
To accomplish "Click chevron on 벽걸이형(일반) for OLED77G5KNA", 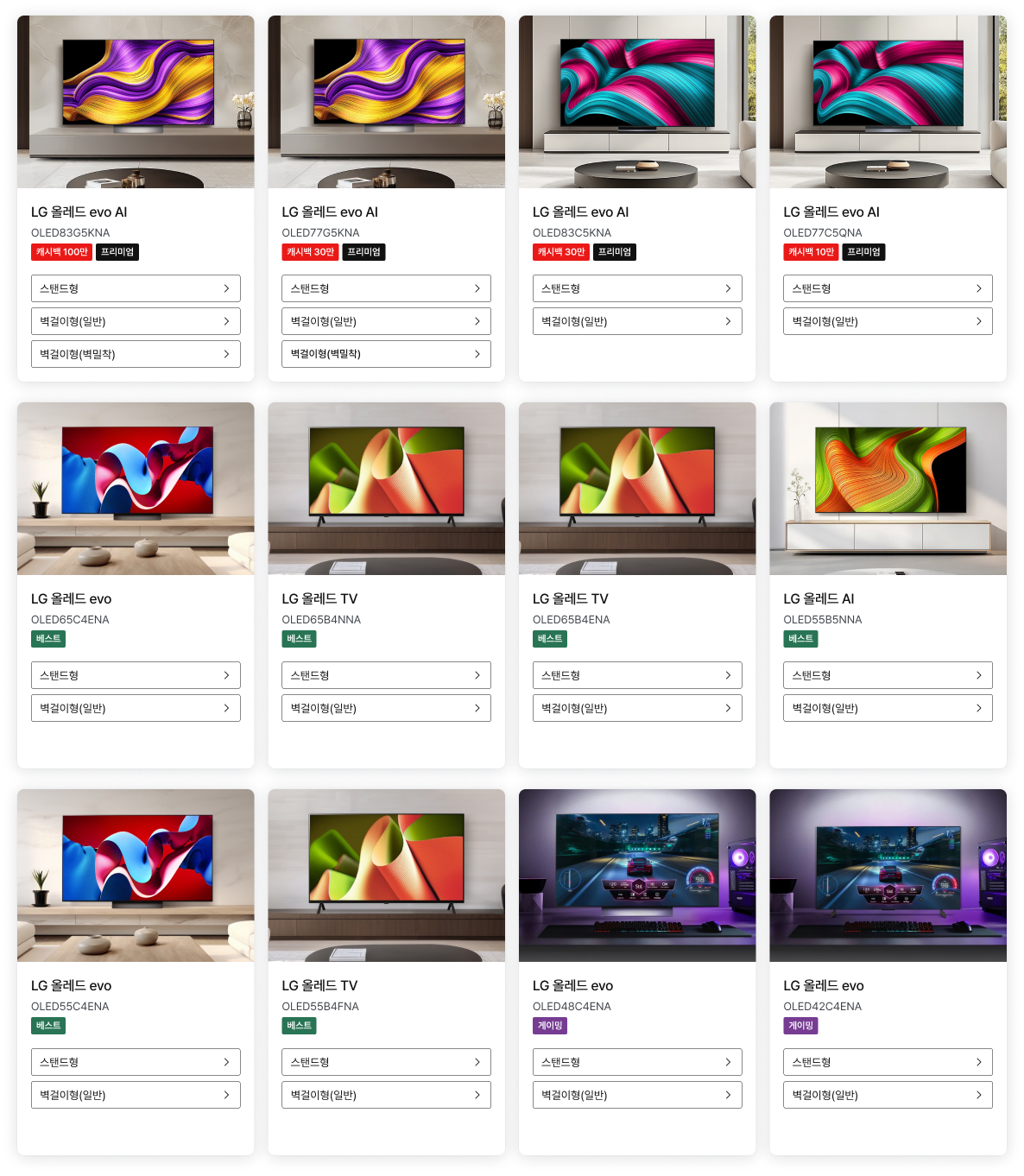I will pos(477,321).
